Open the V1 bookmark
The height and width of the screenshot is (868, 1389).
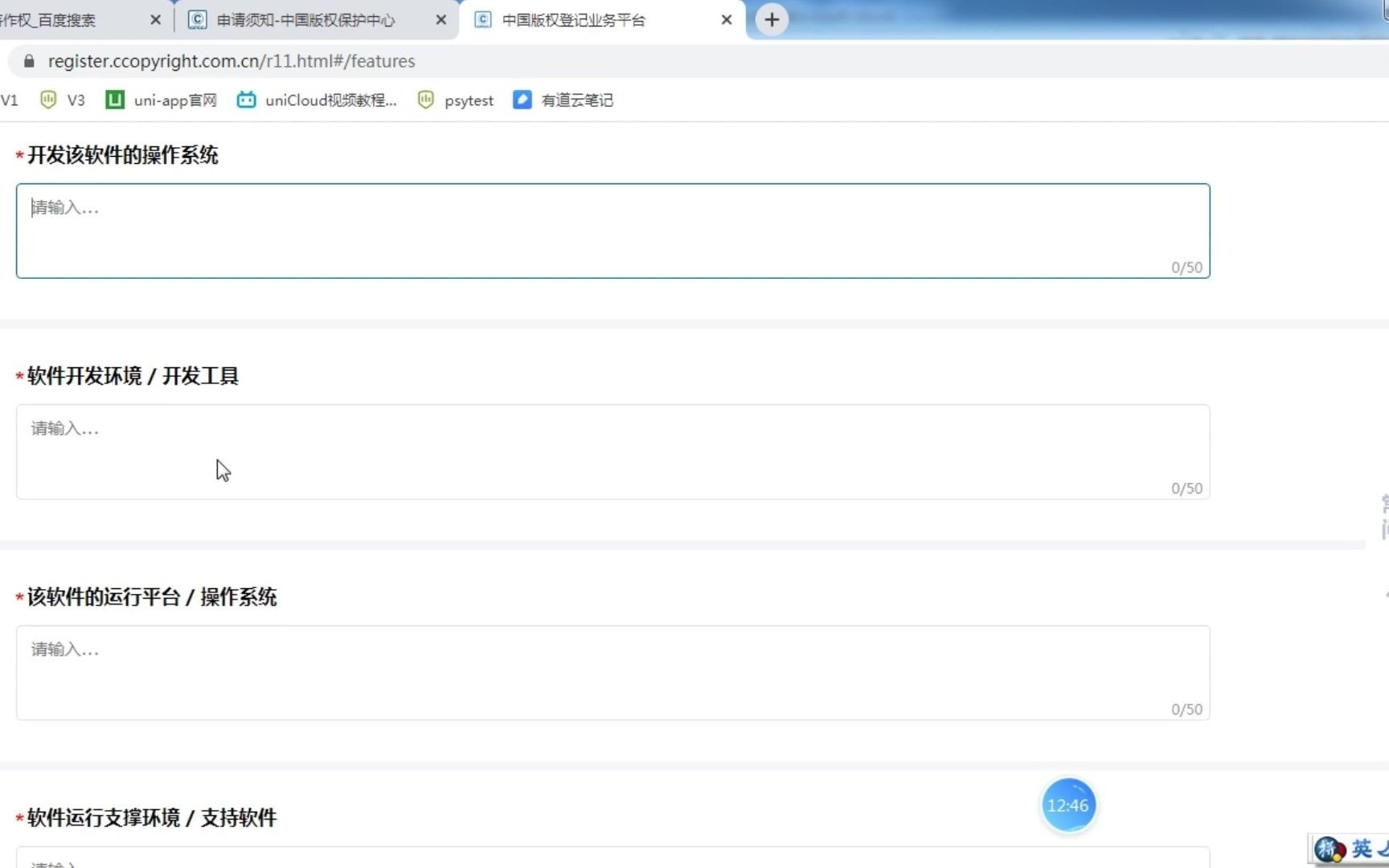[x=9, y=100]
